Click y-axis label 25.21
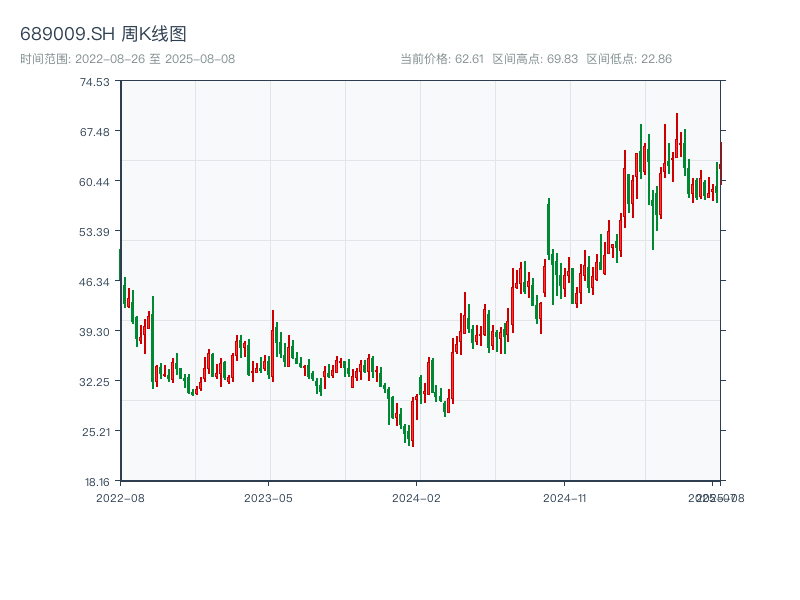Image resolution: width=800 pixels, height=600 pixels. tap(96, 432)
